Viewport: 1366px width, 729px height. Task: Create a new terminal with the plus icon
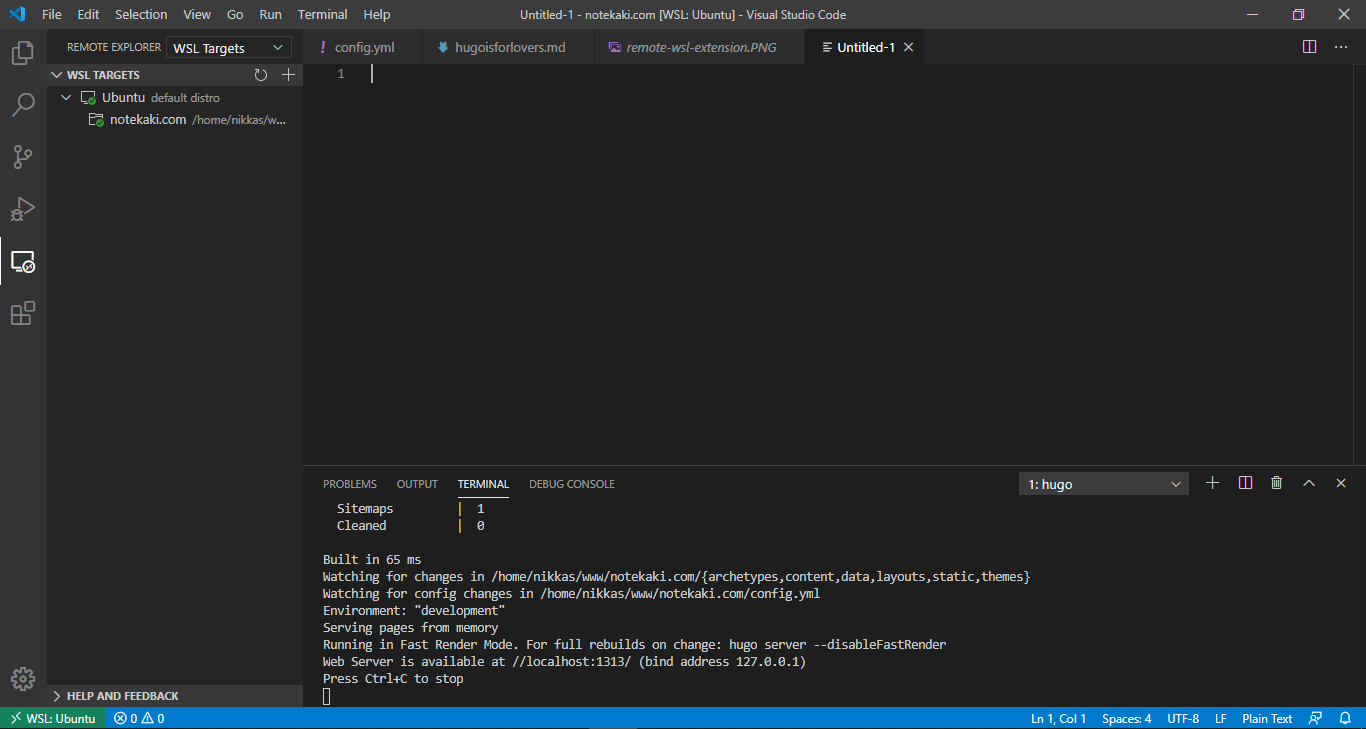[1212, 482]
